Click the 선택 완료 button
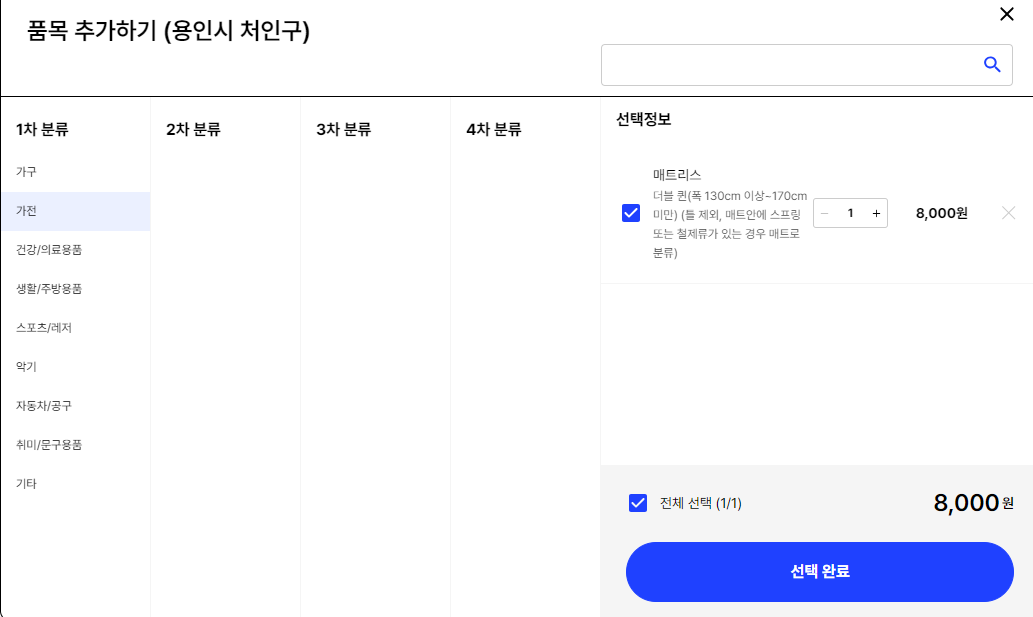1033x617 pixels. tap(820, 572)
